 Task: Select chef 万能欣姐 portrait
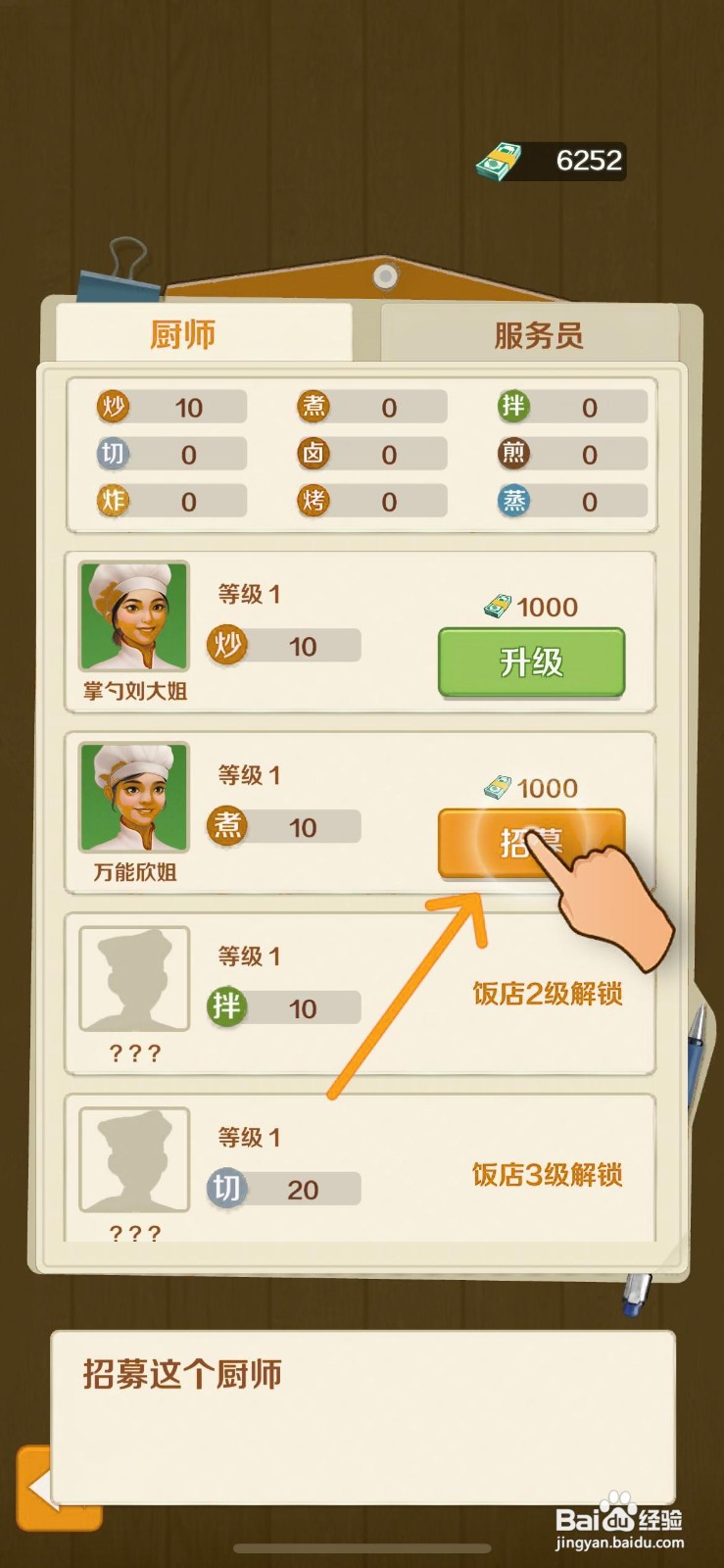pyautogui.click(x=134, y=798)
